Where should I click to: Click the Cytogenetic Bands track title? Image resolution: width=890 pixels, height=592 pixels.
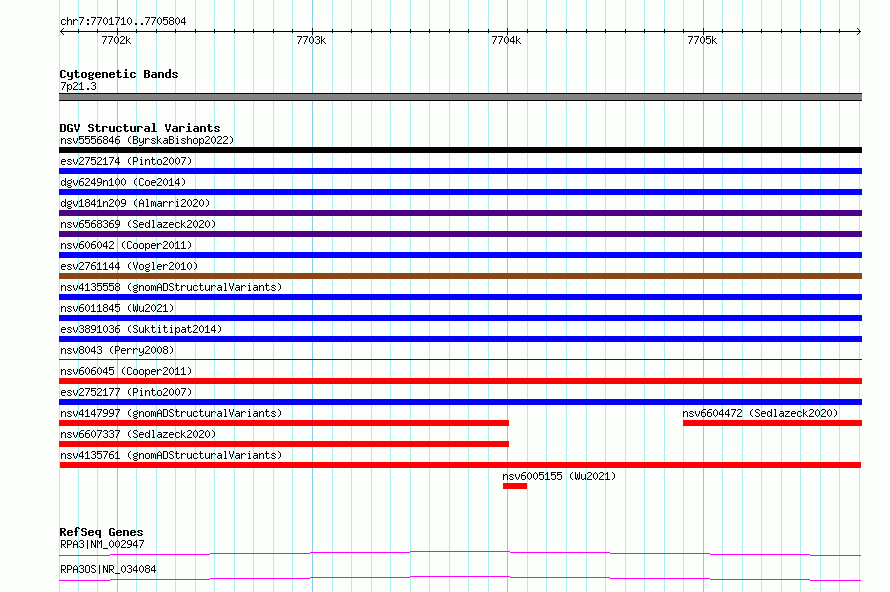click(x=119, y=74)
